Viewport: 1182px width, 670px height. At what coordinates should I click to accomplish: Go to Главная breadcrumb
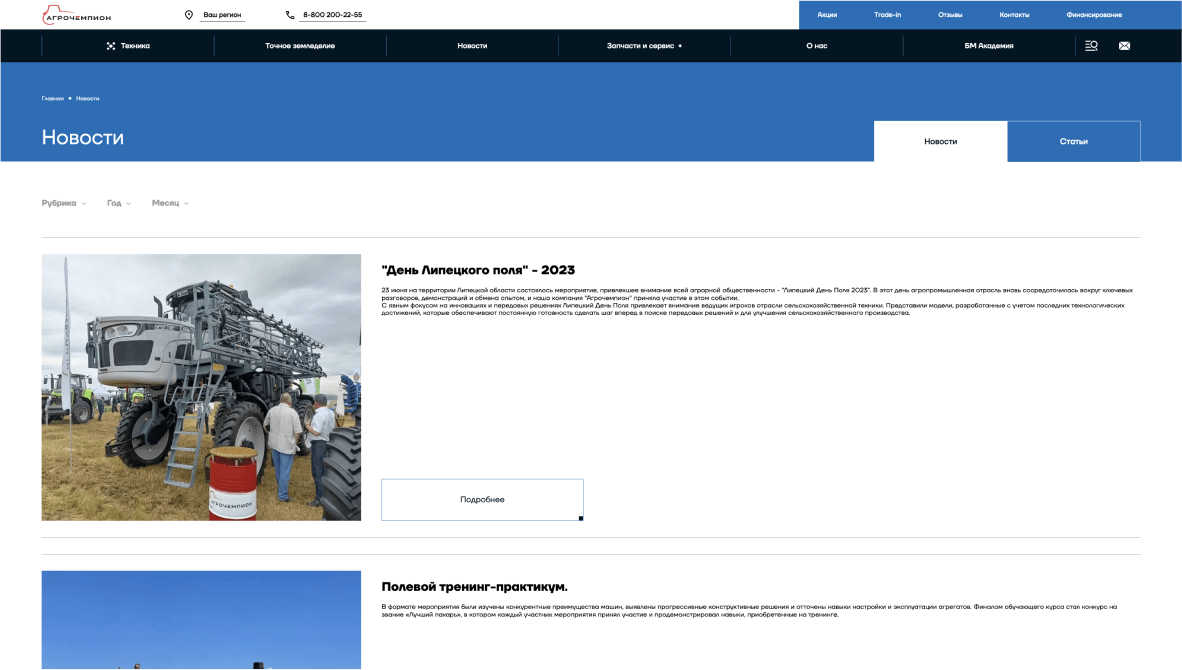pos(53,99)
